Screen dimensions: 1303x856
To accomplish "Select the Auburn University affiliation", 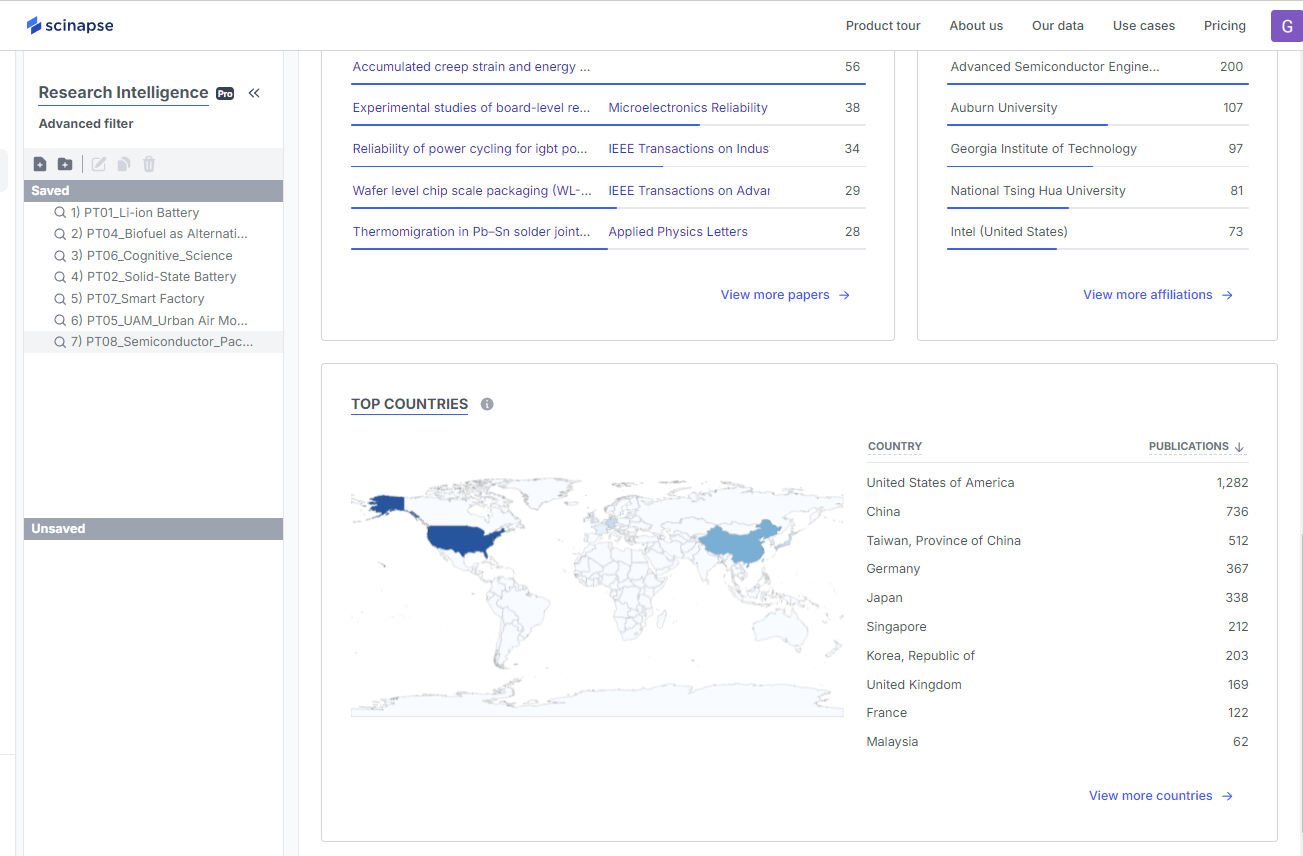I will 1004,108.
